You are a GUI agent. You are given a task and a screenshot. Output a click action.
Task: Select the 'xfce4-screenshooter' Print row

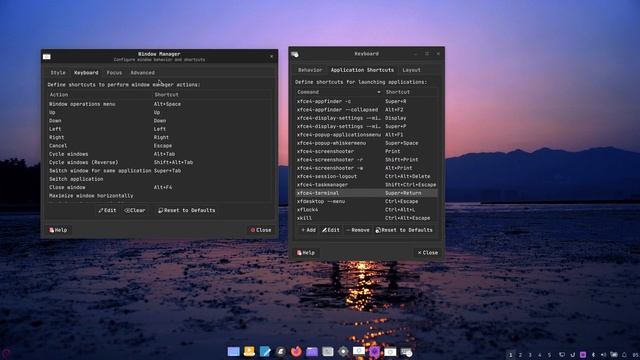point(367,151)
